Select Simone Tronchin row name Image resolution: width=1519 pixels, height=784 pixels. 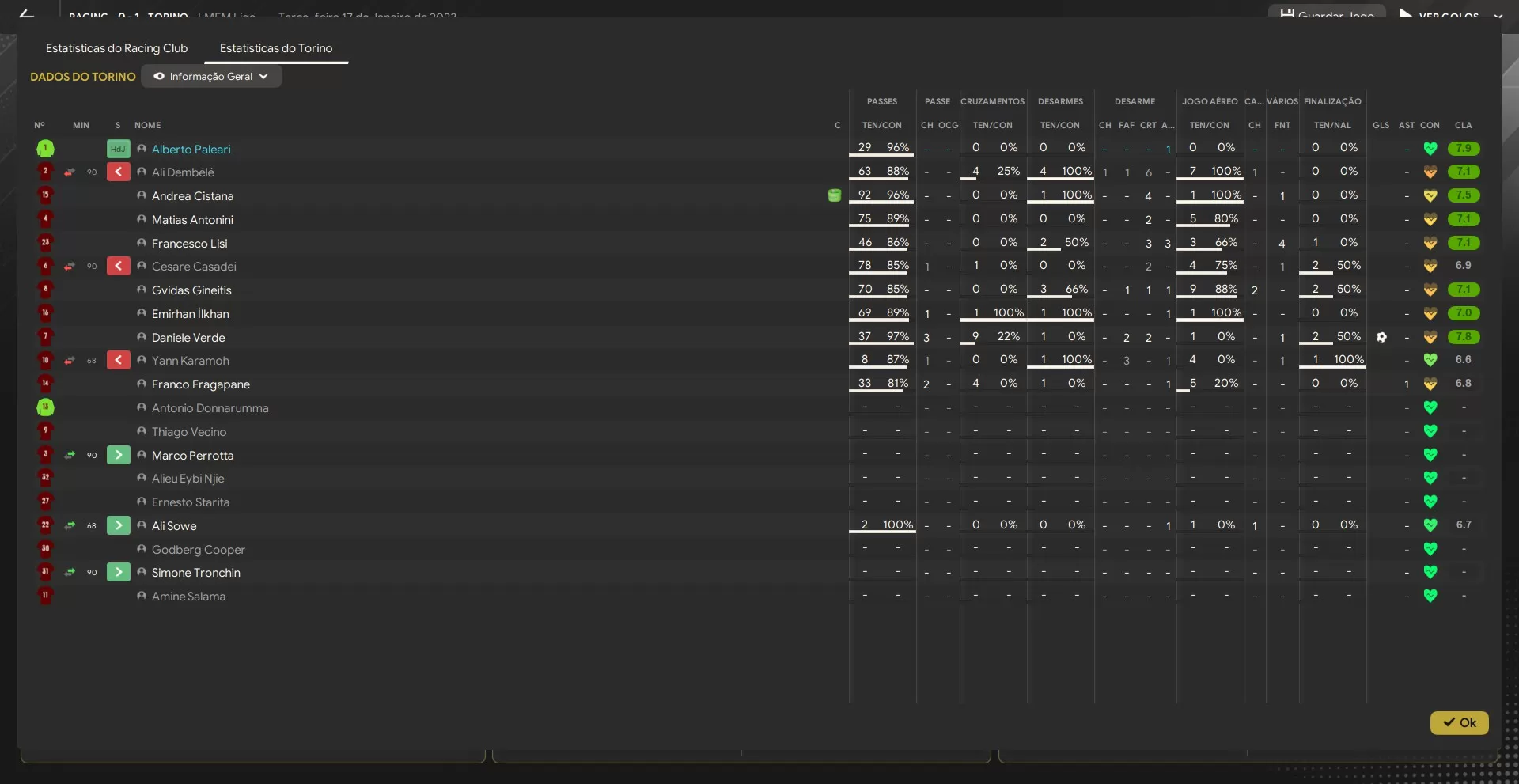(196, 572)
